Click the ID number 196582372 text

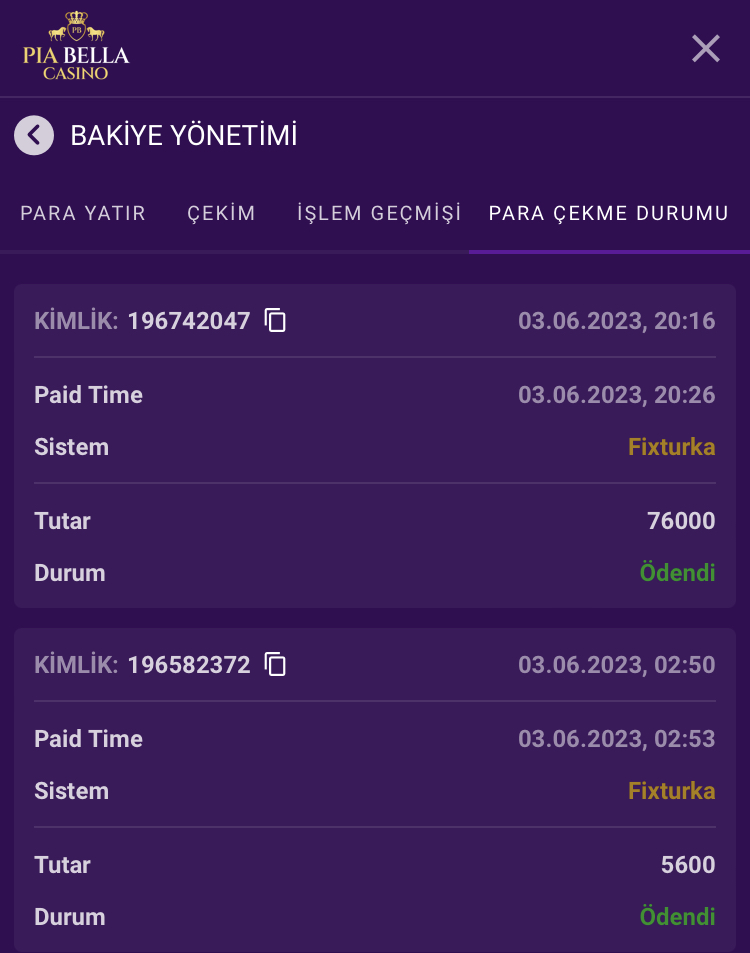click(x=189, y=665)
